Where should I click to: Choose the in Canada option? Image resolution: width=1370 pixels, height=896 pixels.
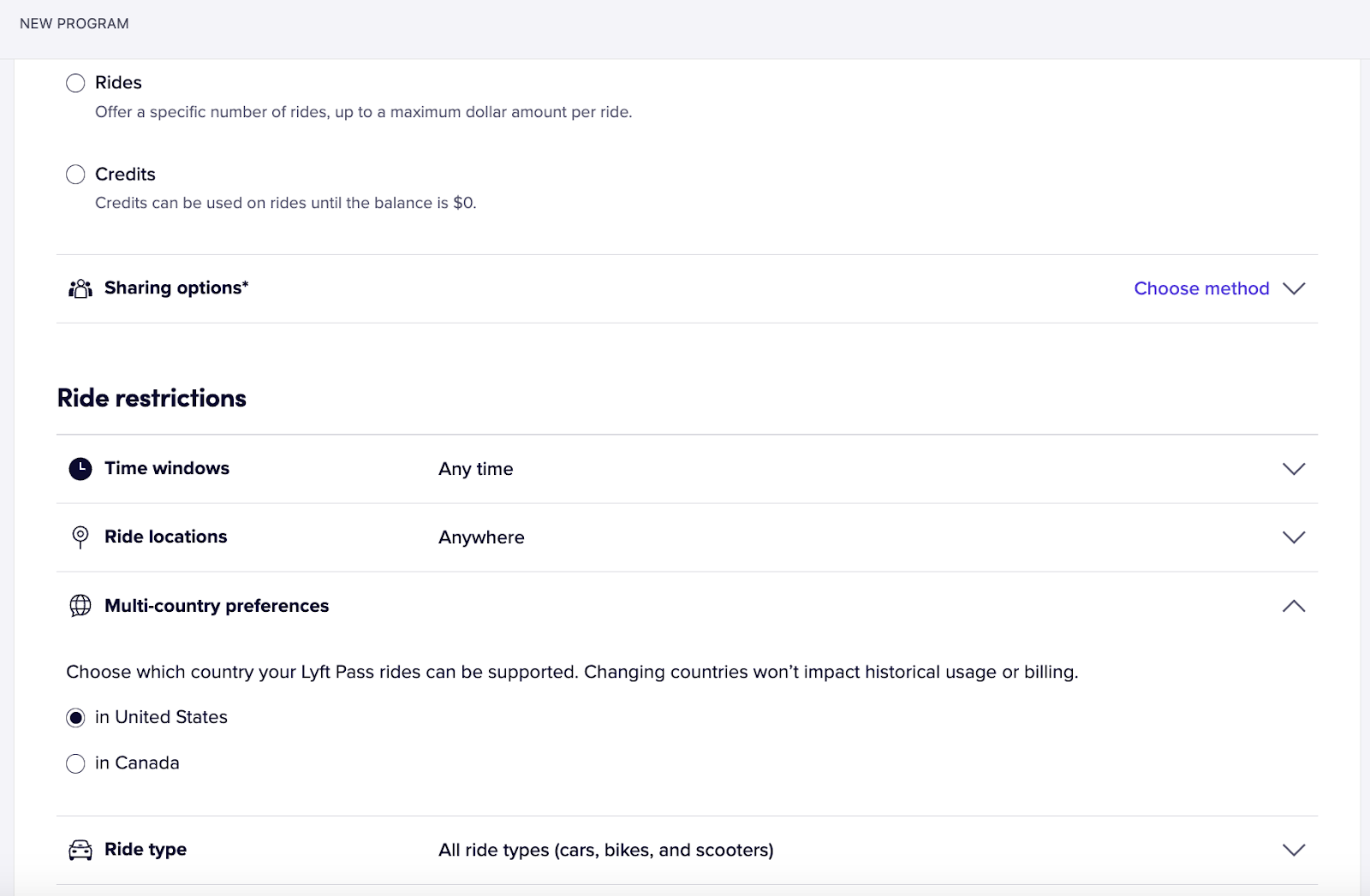[x=75, y=763]
